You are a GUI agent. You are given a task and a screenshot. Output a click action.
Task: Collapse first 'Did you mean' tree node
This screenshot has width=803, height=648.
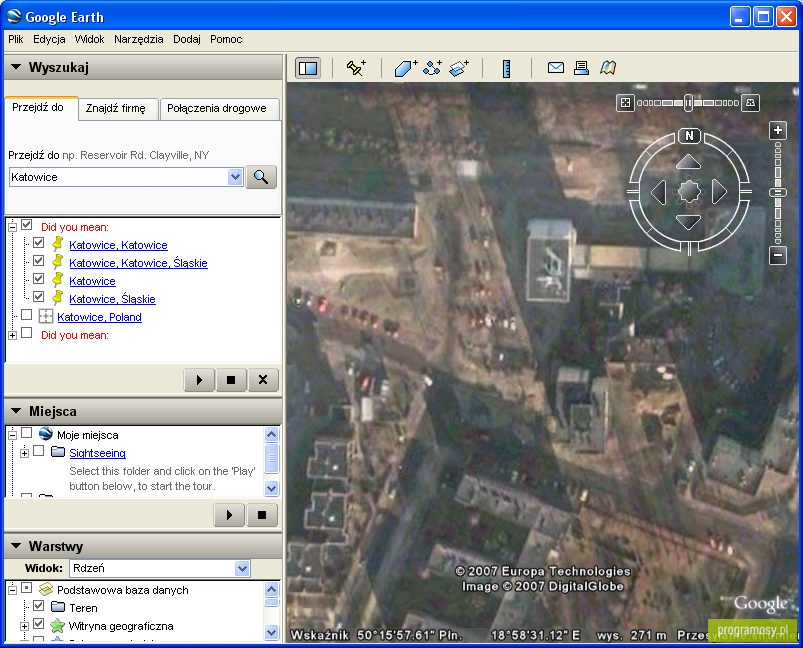[13, 227]
